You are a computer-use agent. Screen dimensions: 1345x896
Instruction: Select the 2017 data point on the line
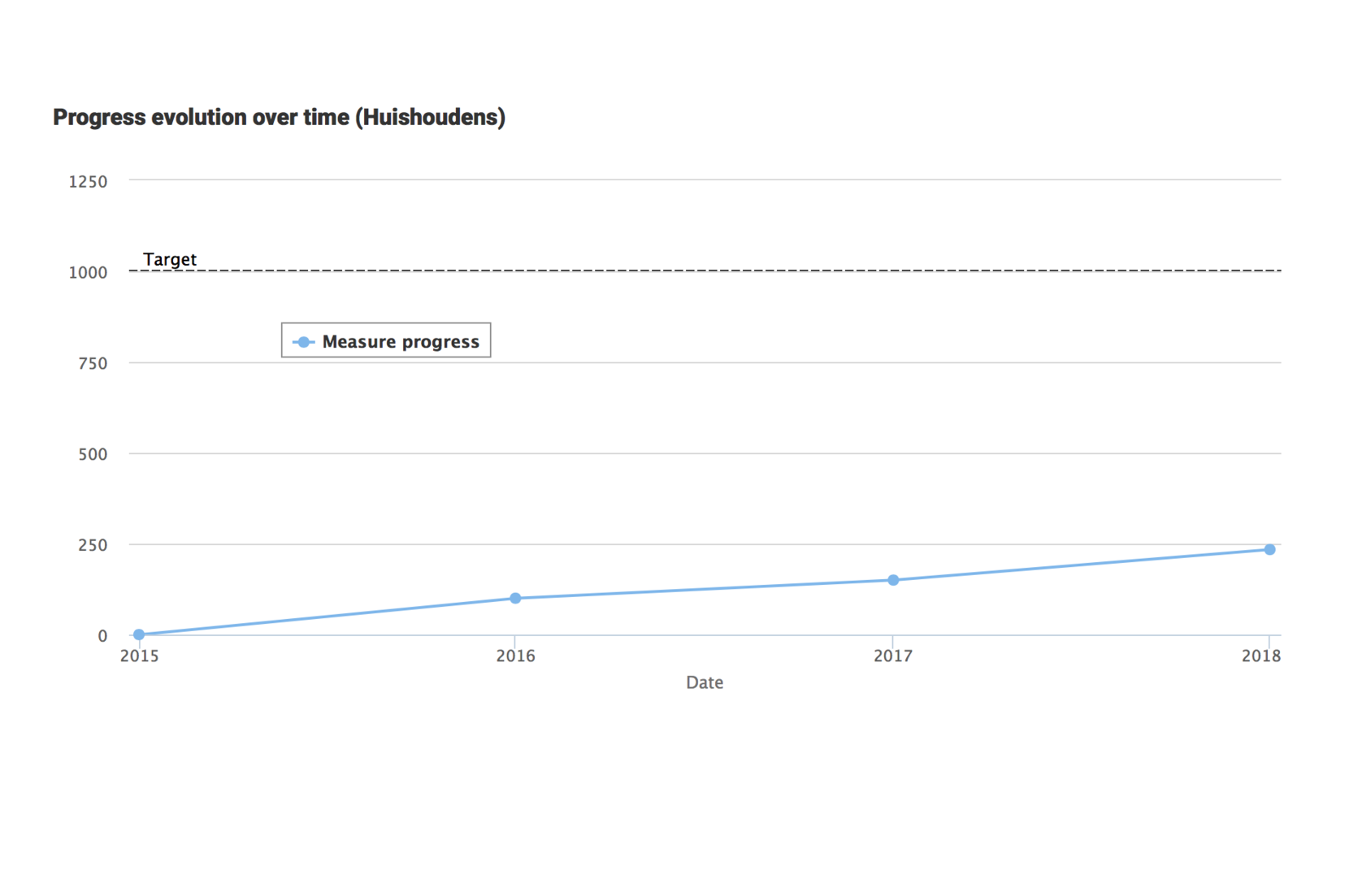click(x=892, y=580)
